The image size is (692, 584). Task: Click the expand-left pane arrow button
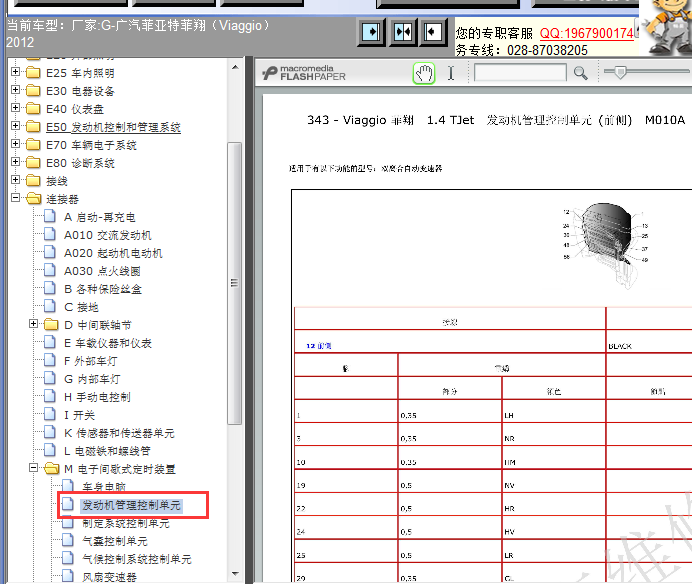click(433, 32)
